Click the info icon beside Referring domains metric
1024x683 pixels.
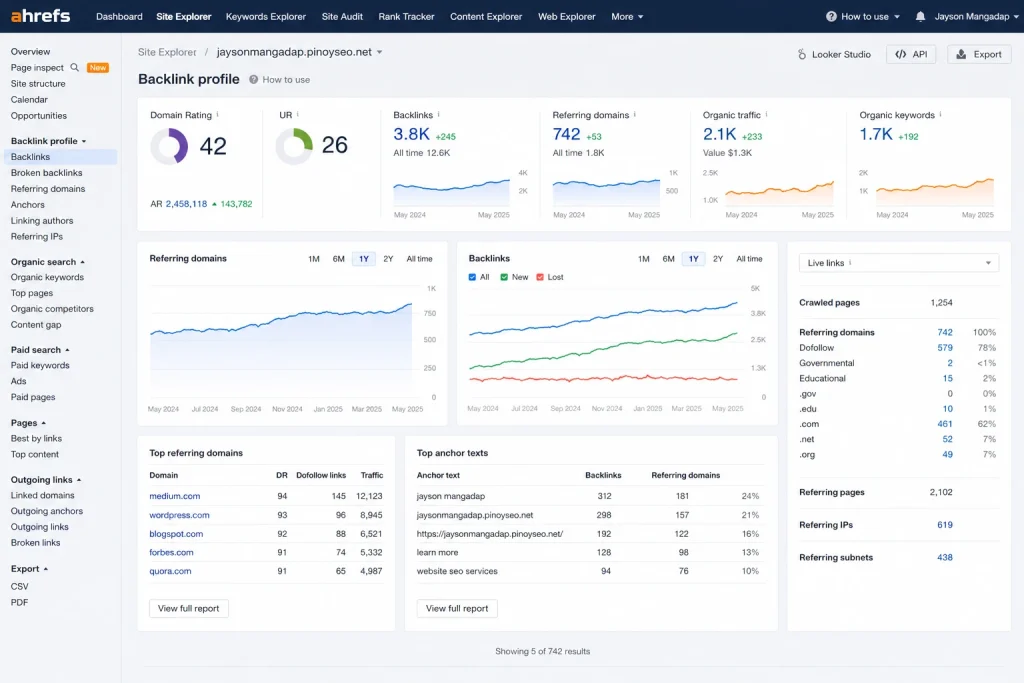635,114
